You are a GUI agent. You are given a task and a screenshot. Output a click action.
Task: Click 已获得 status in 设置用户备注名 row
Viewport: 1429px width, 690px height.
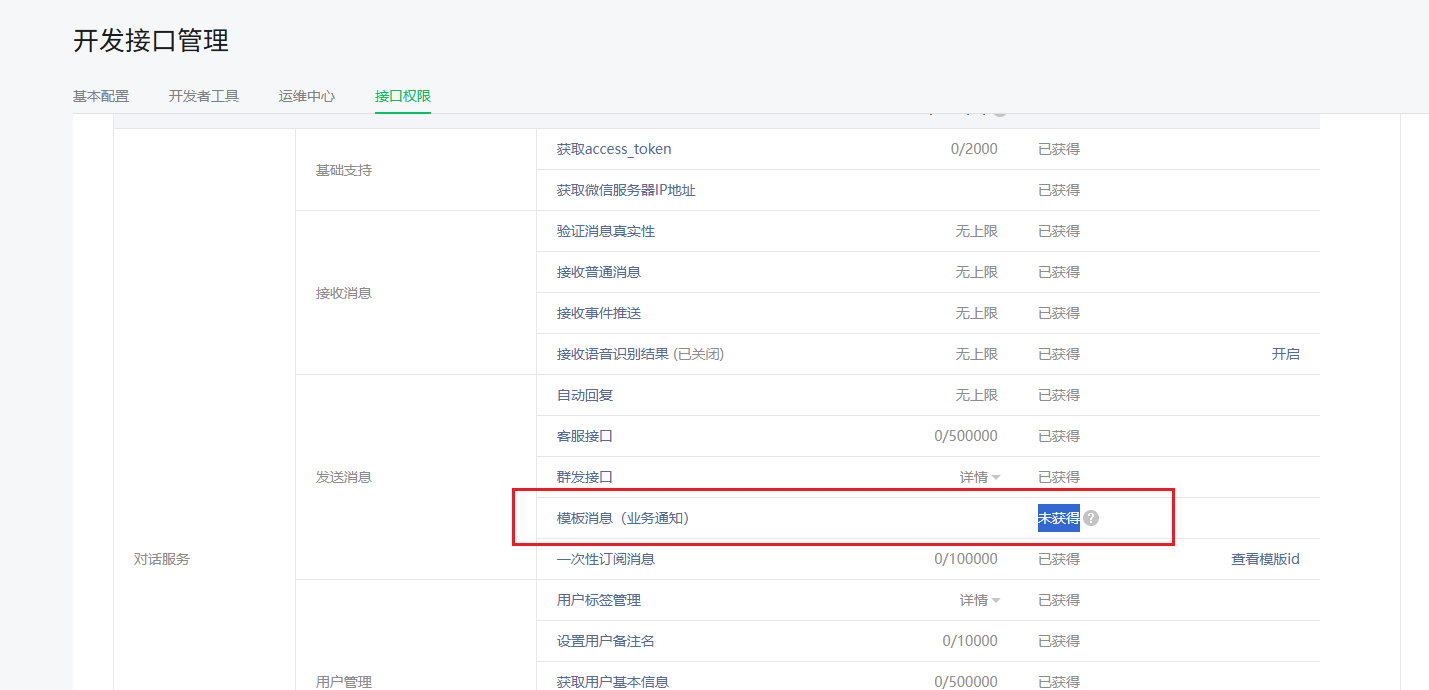[1059, 641]
